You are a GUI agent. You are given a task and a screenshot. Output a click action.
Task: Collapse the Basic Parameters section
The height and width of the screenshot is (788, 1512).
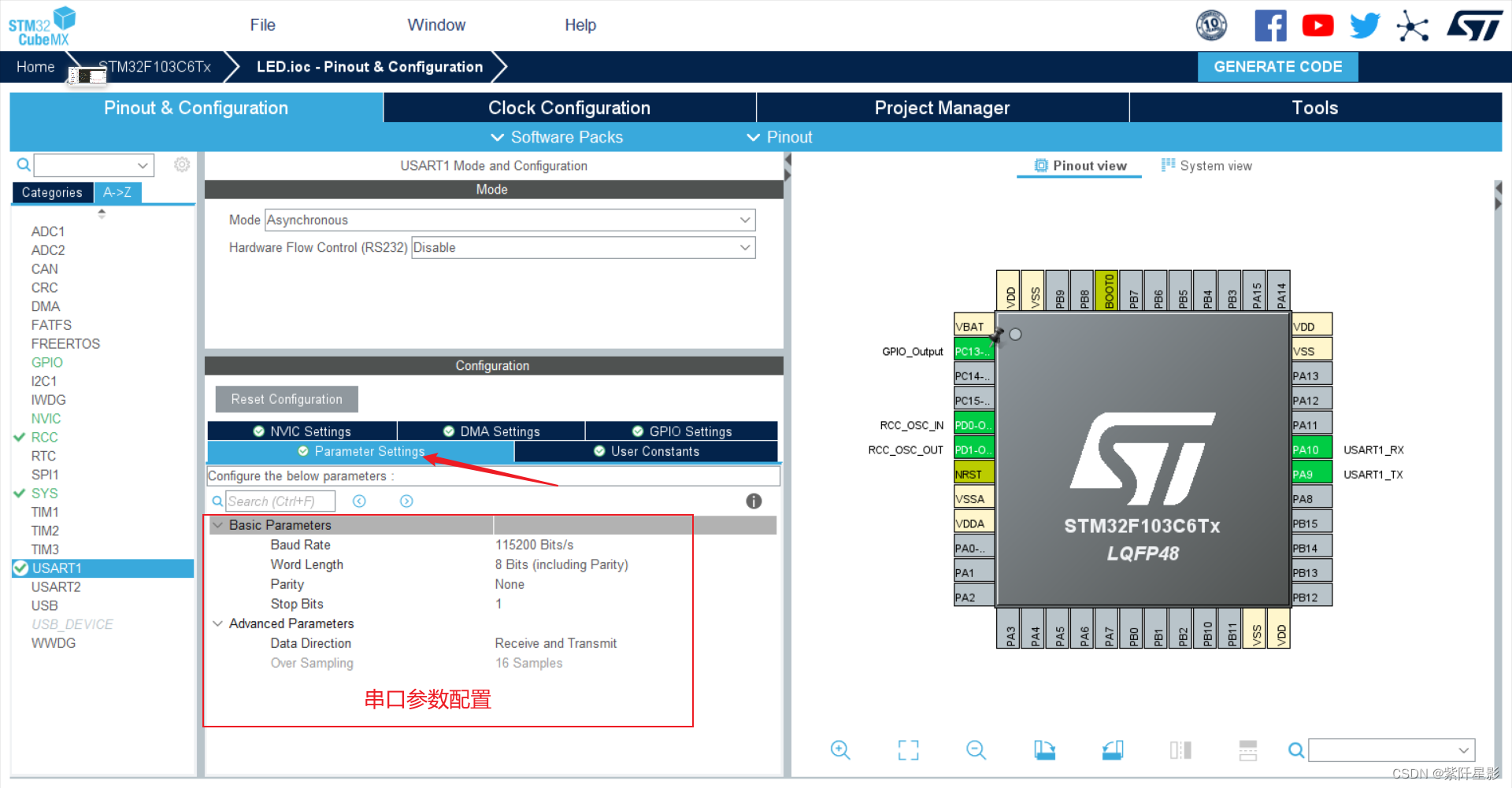pyautogui.click(x=218, y=525)
